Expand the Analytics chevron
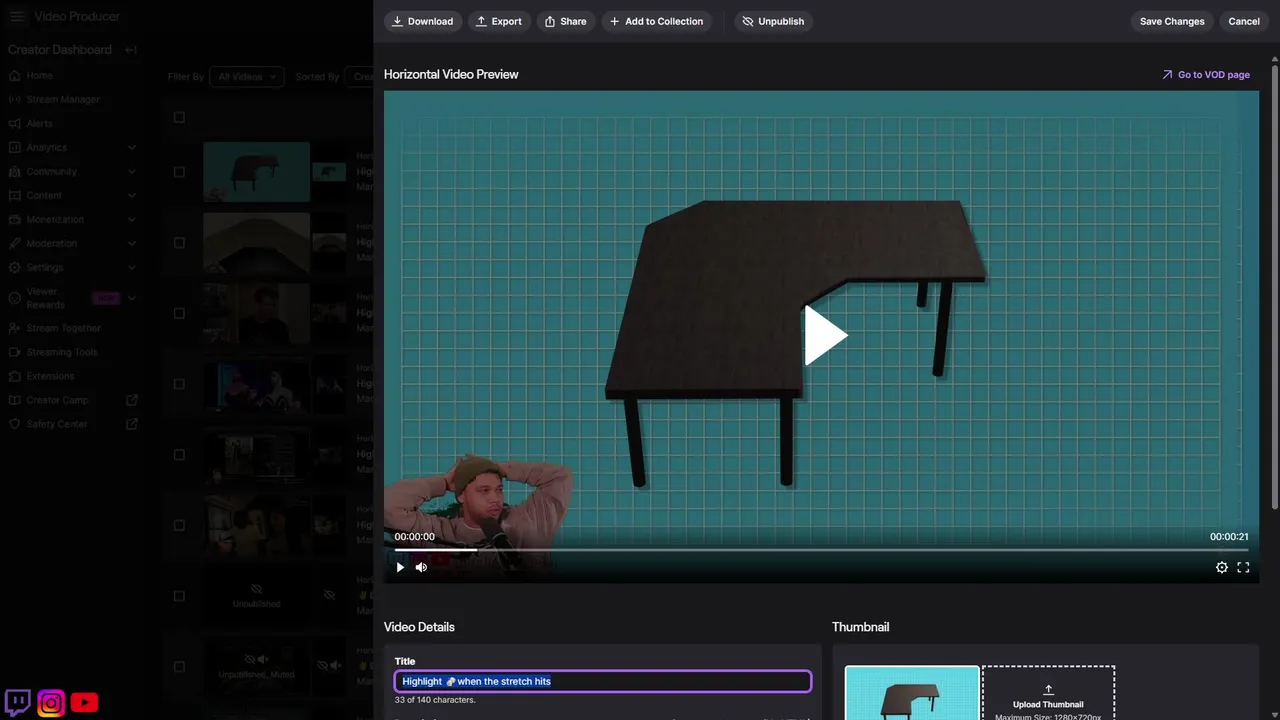Screen dimensions: 1280x720 132,148
